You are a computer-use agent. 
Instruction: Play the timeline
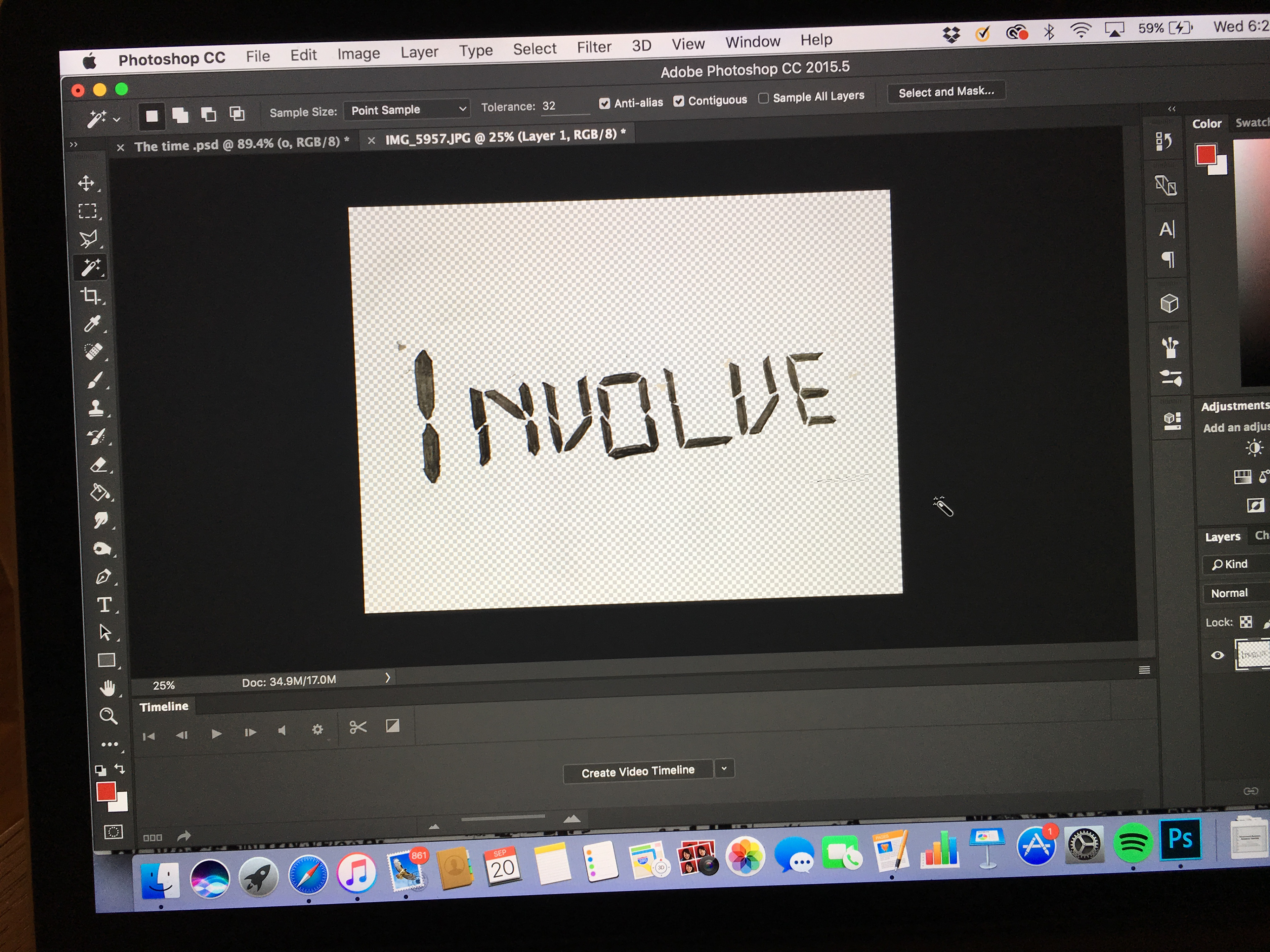click(x=216, y=734)
